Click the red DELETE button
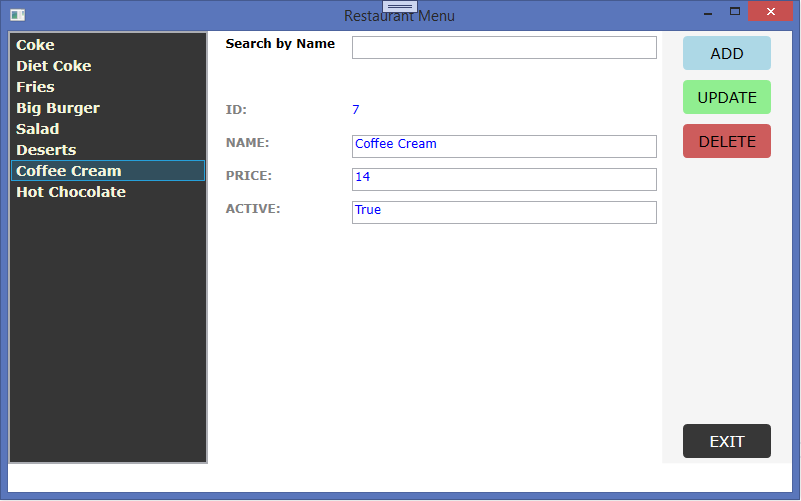 click(727, 141)
